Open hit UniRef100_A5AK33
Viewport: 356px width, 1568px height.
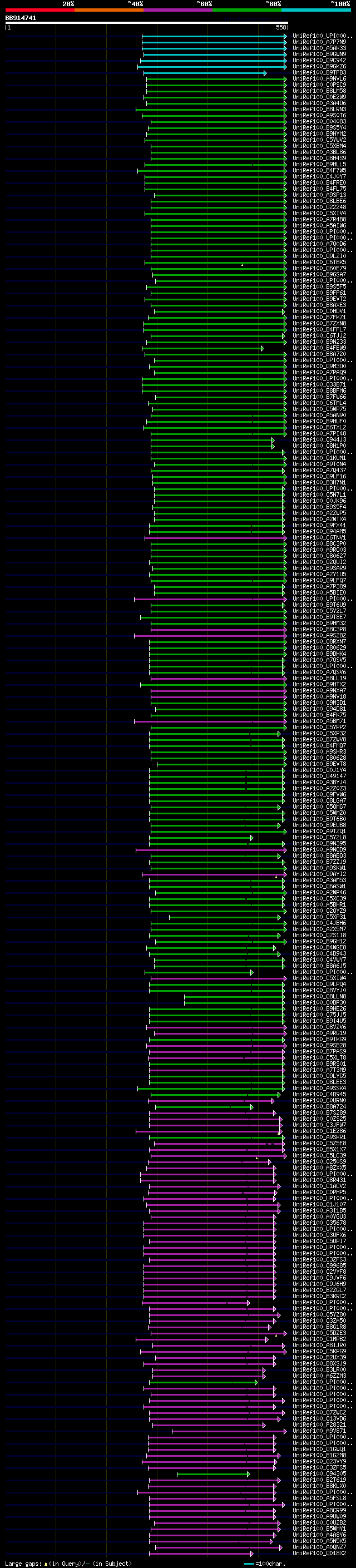click(x=319, y=48)
